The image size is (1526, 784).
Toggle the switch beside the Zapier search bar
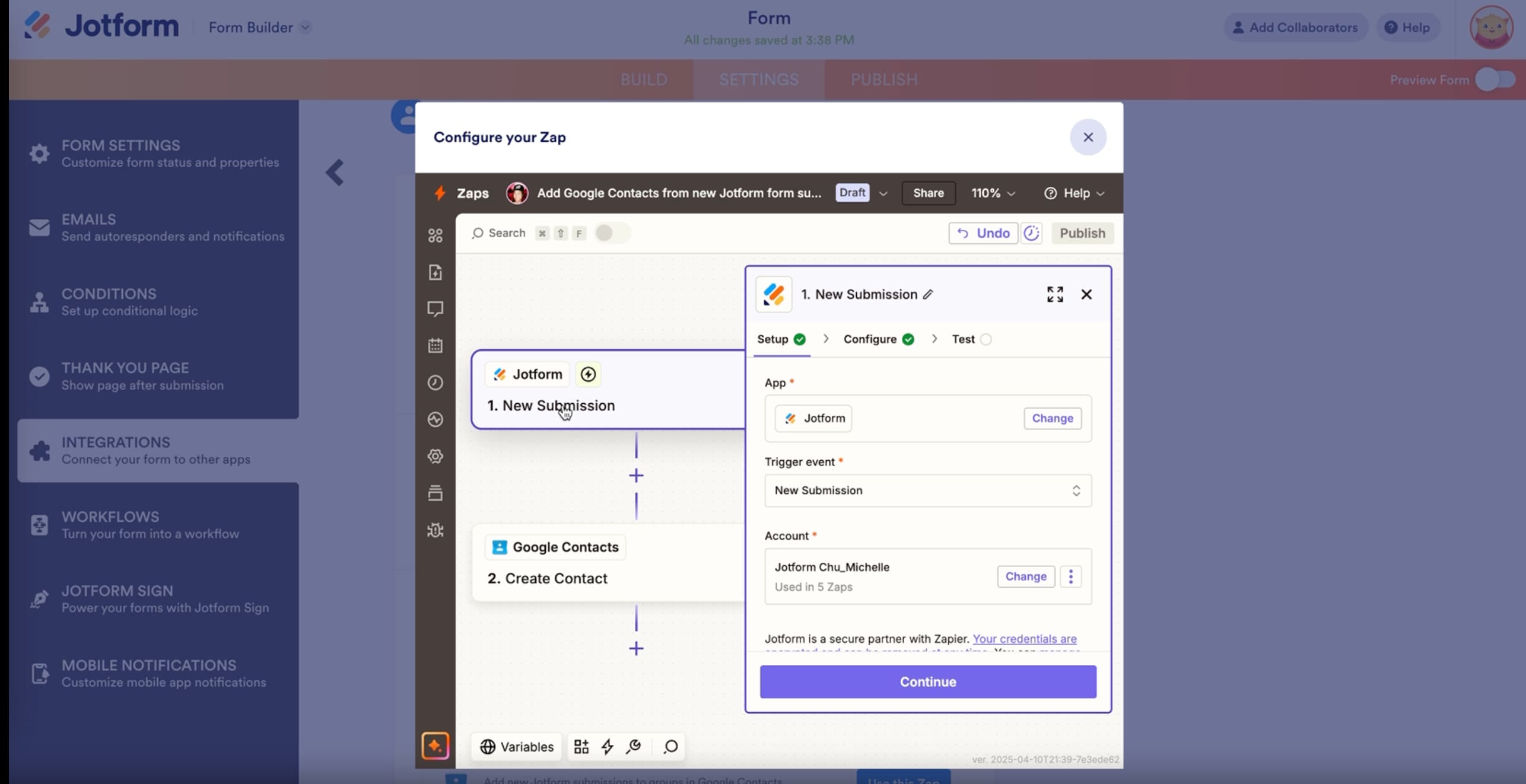coord(612,233)
